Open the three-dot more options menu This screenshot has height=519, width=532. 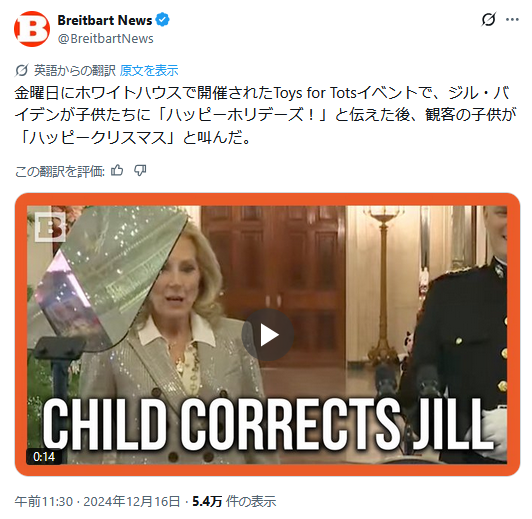(x=512, y=19)
